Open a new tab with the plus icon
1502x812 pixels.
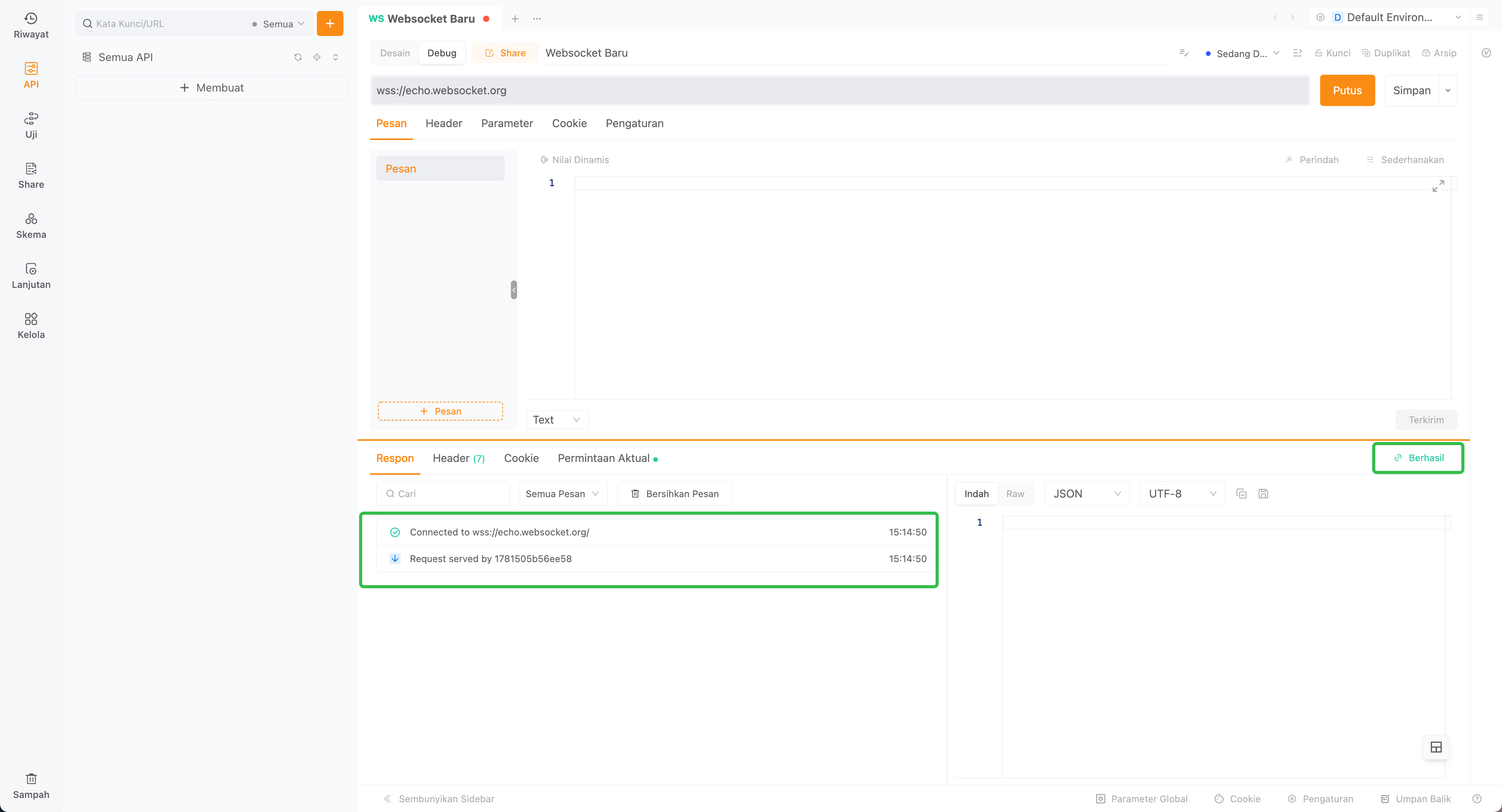(515, 19)
